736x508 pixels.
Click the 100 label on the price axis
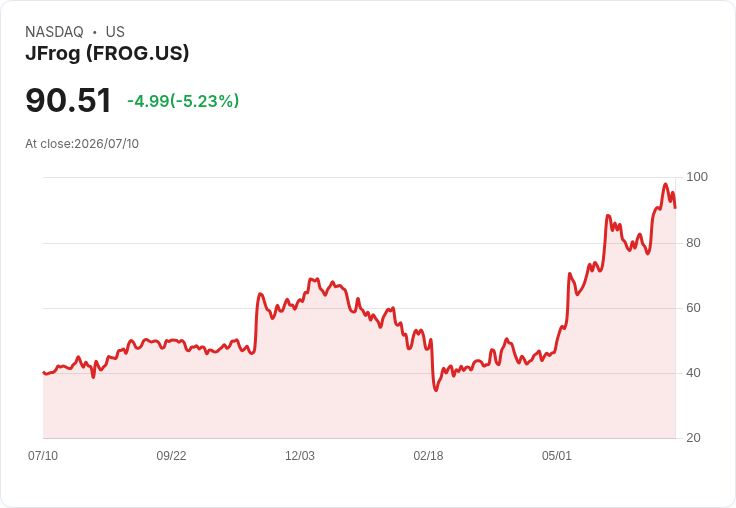[x=697, y=177]
